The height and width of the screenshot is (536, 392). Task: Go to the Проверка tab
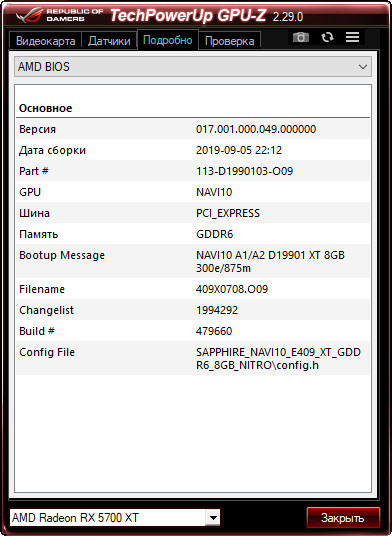pyautogui.click(x=230, y=41)
